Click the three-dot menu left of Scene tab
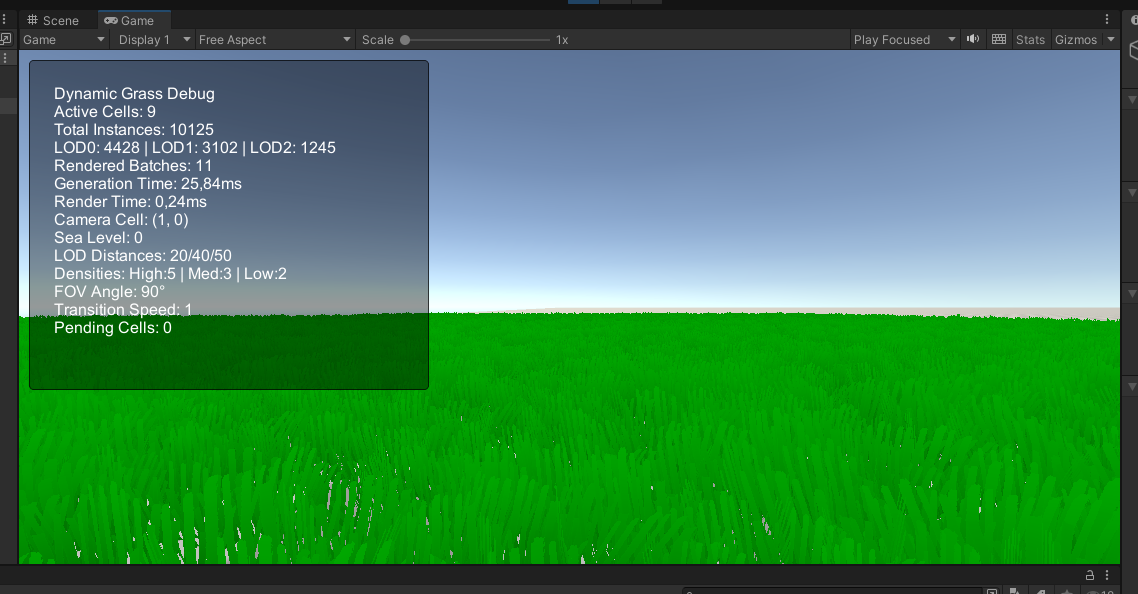 click(x=4, y=20)
